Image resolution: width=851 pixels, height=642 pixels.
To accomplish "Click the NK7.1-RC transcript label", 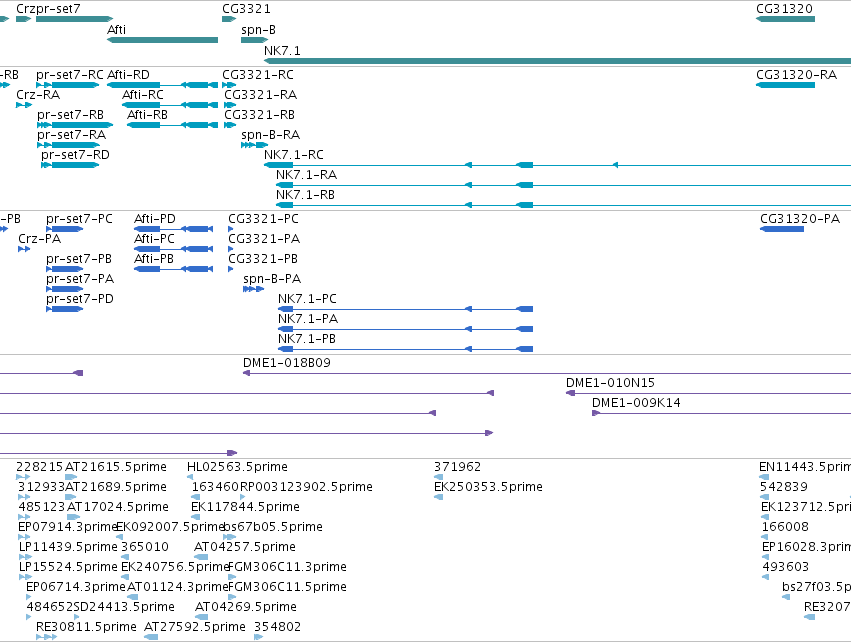I will [294, 155].
